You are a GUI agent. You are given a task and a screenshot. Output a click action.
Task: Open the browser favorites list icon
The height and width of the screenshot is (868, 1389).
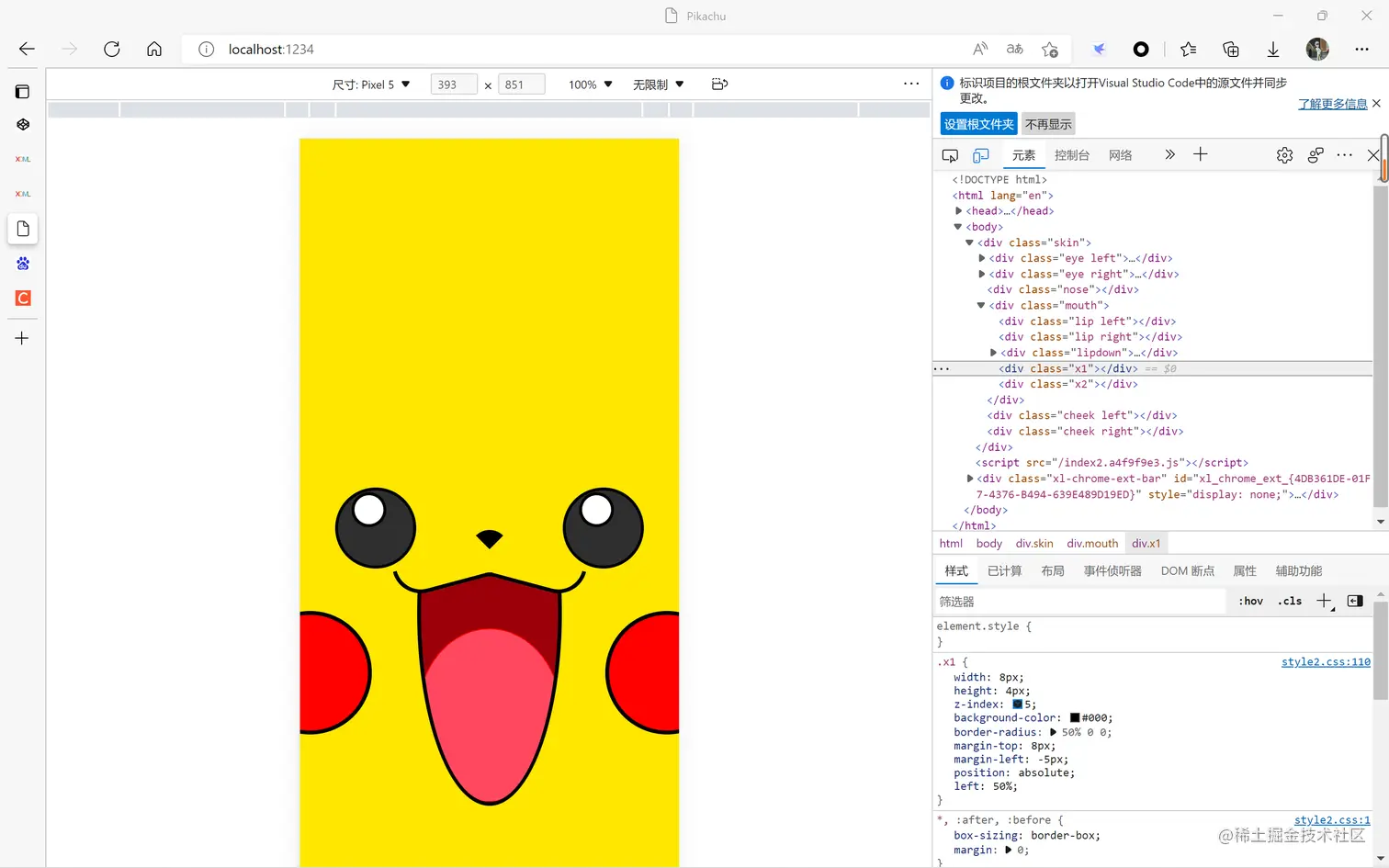pos(1188,50)
